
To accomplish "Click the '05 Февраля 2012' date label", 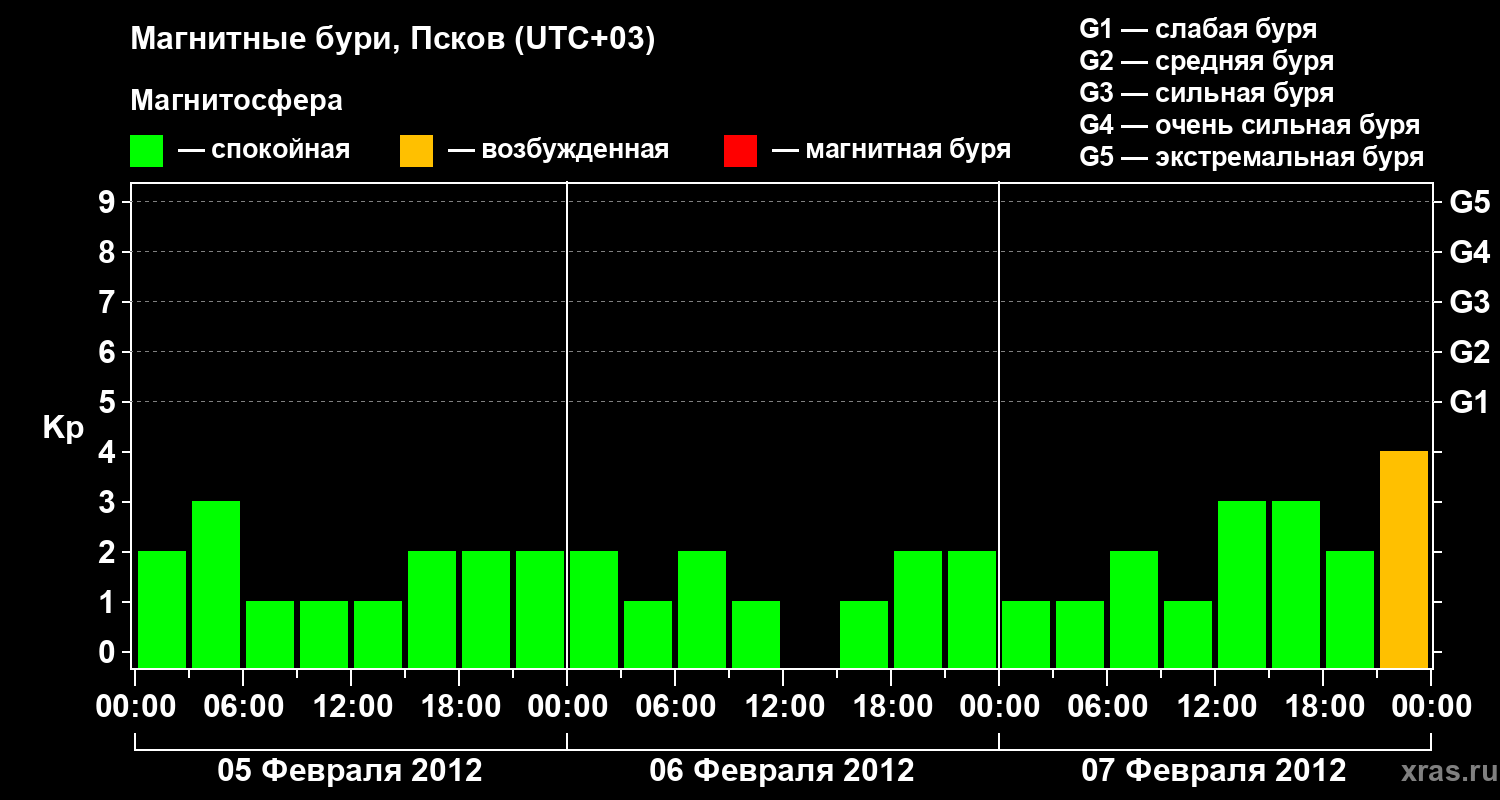I will pyautogui.click(x=350, y=771).
